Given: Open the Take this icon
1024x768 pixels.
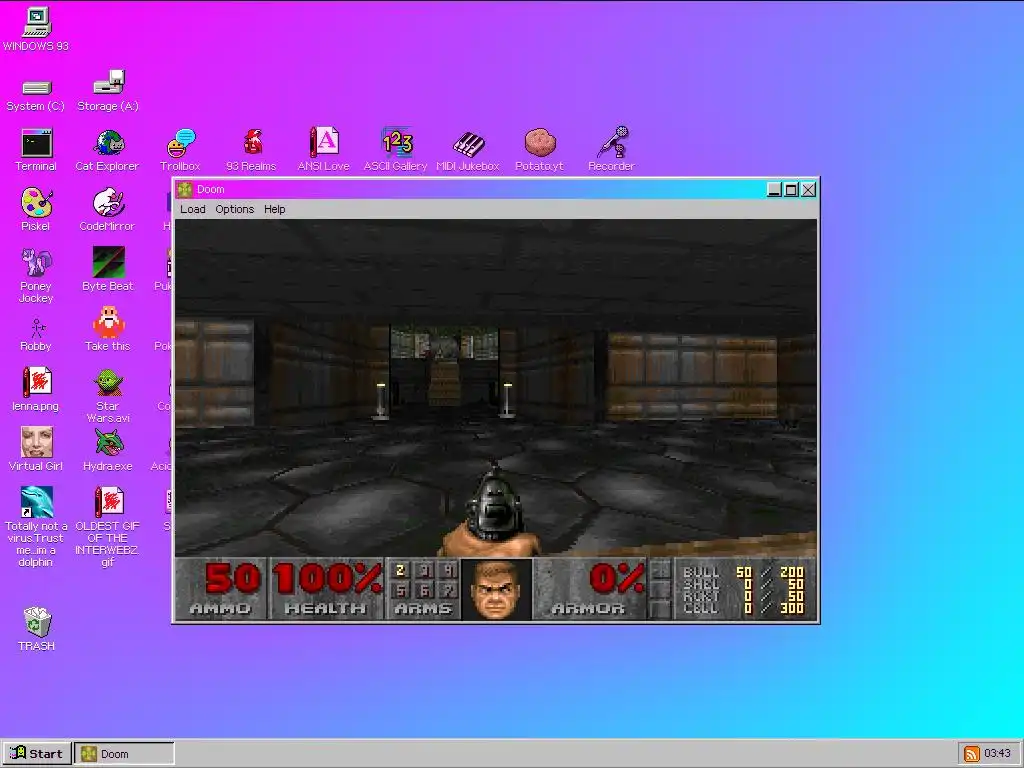Looking at the screenshot, I should click(x=108, y=330).
